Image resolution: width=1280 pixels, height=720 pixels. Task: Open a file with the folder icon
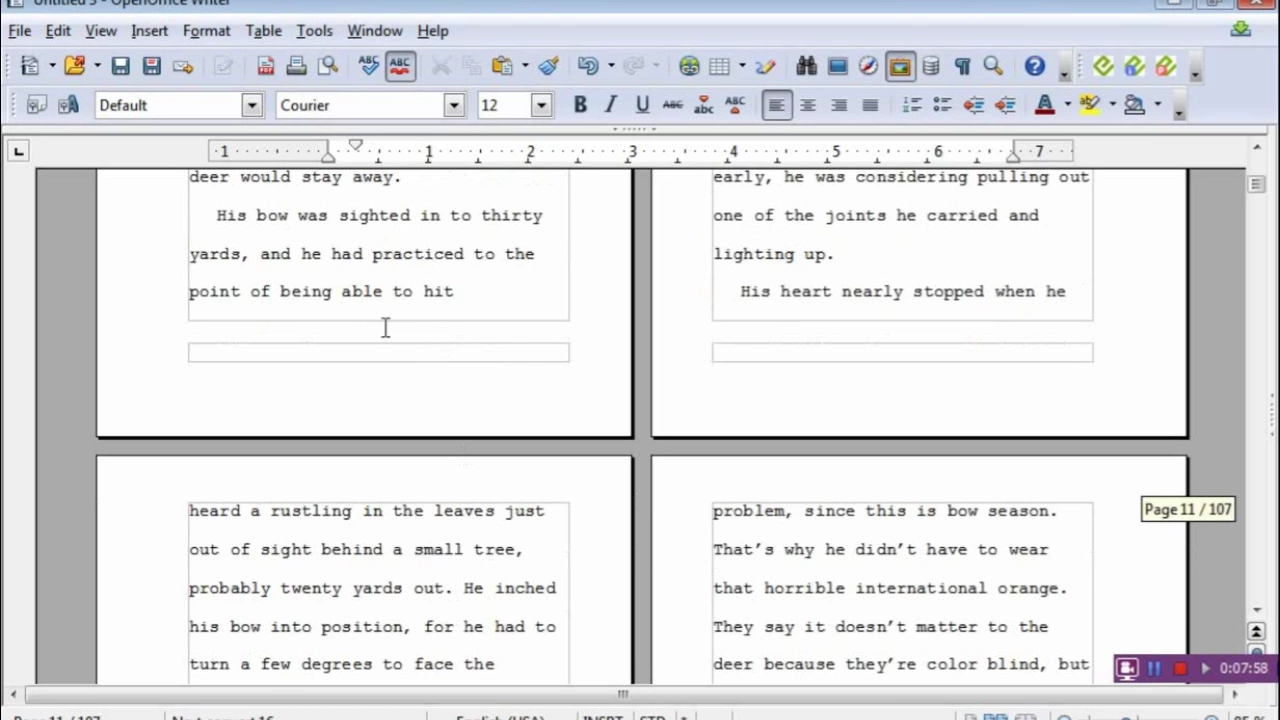click(x=75, y=66)
